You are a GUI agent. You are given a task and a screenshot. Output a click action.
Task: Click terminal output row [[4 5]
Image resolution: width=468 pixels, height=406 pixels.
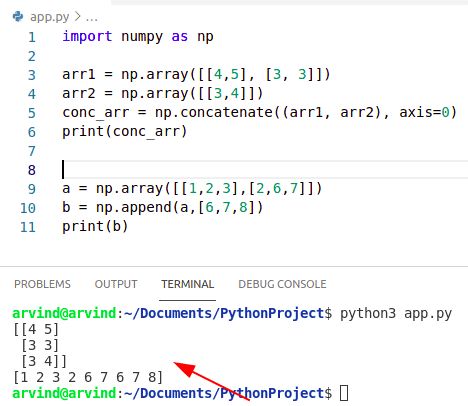[36, 329]
